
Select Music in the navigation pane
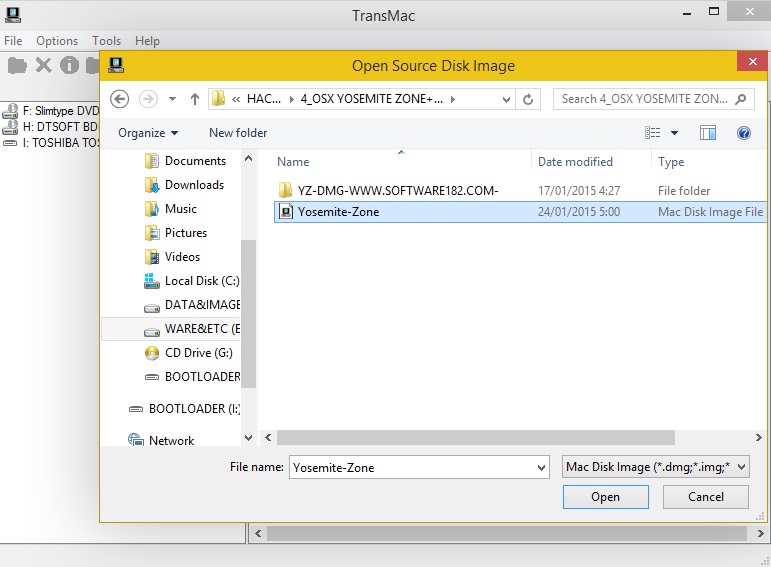pyautogui.click(x=171, y=209)
